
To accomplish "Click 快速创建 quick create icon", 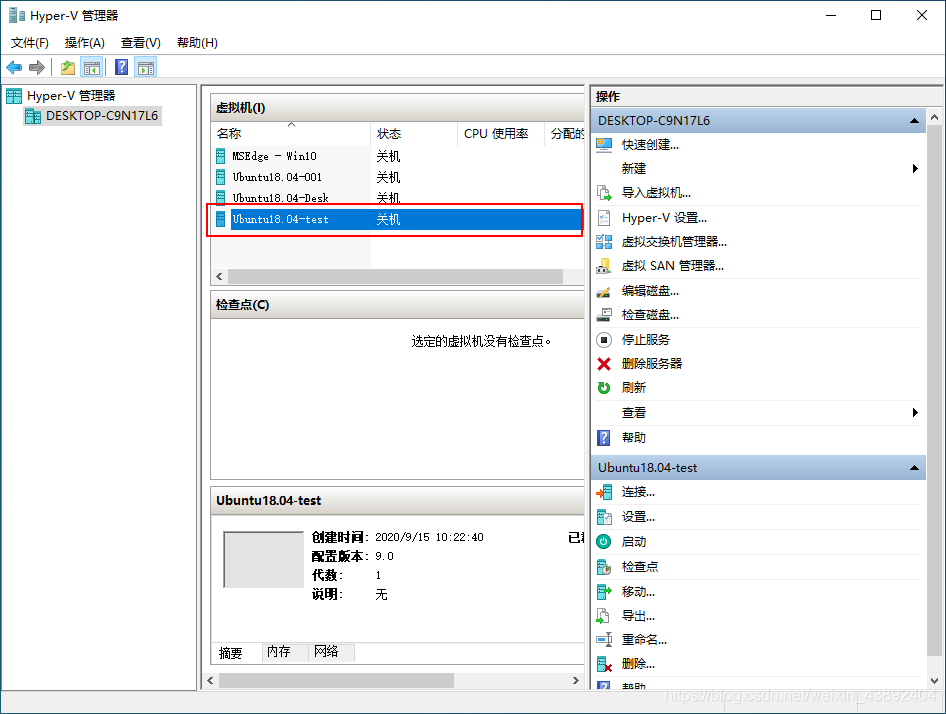I will pyautogui.click(x=604, y=145).
